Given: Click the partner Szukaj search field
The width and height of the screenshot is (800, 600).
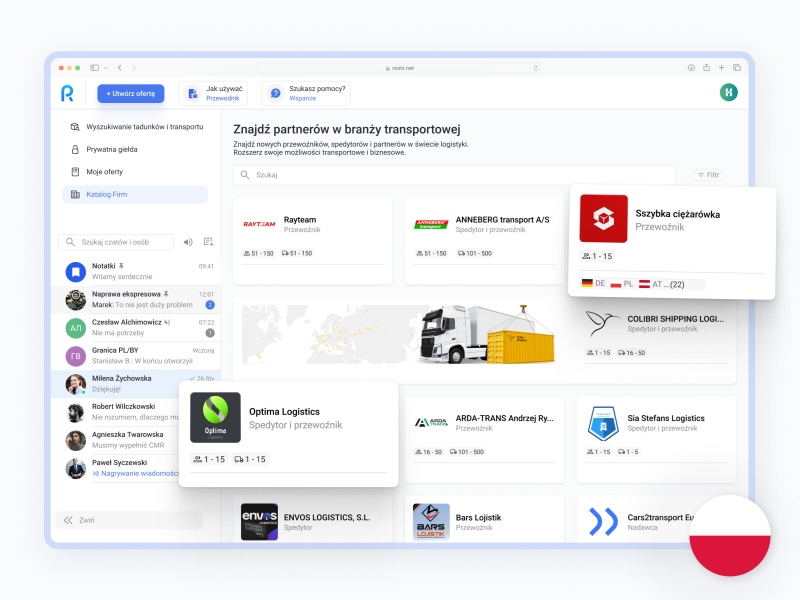Looking at the screenshot, I should 455,174.
